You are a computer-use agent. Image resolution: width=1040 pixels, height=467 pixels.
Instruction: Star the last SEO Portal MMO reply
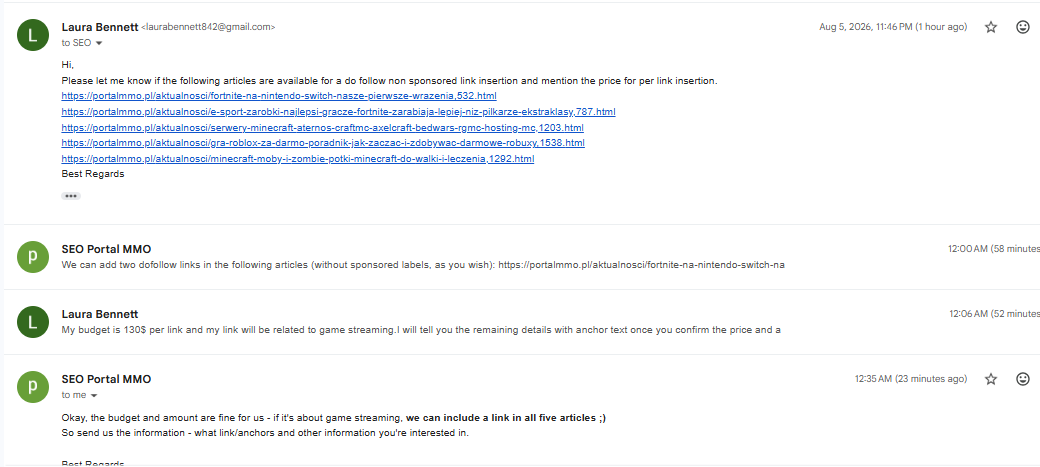click(x=991, y=379)
